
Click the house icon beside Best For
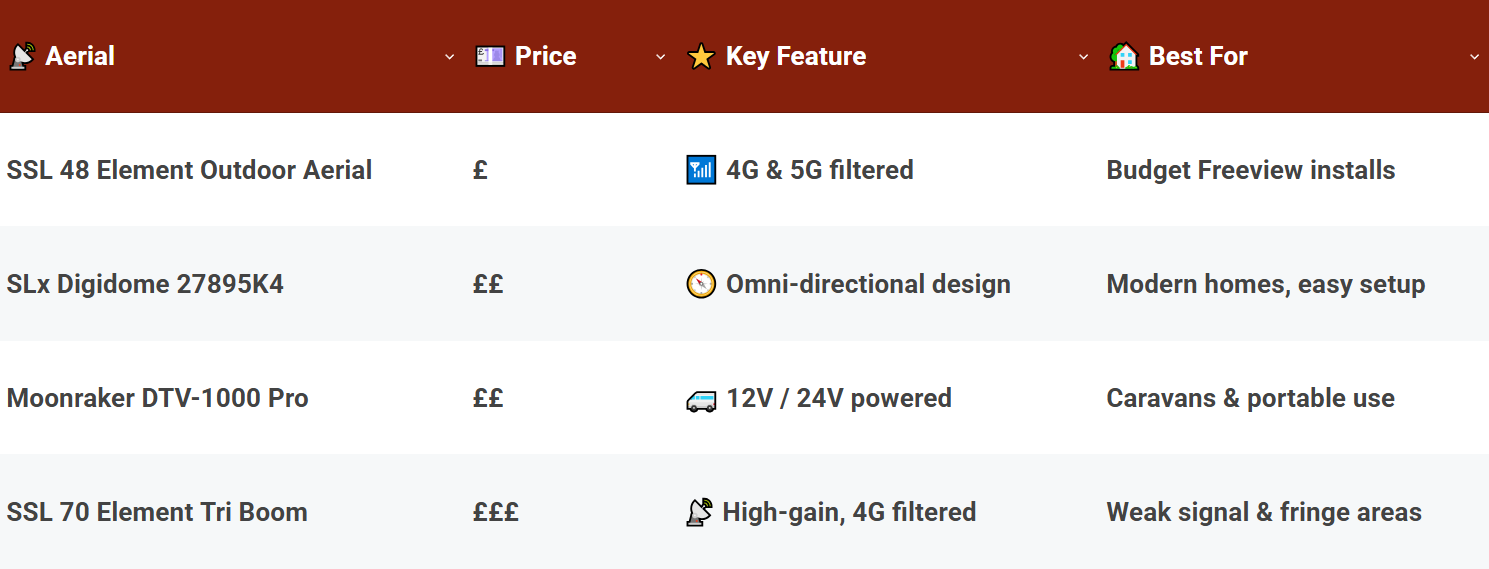[1124, 56]
